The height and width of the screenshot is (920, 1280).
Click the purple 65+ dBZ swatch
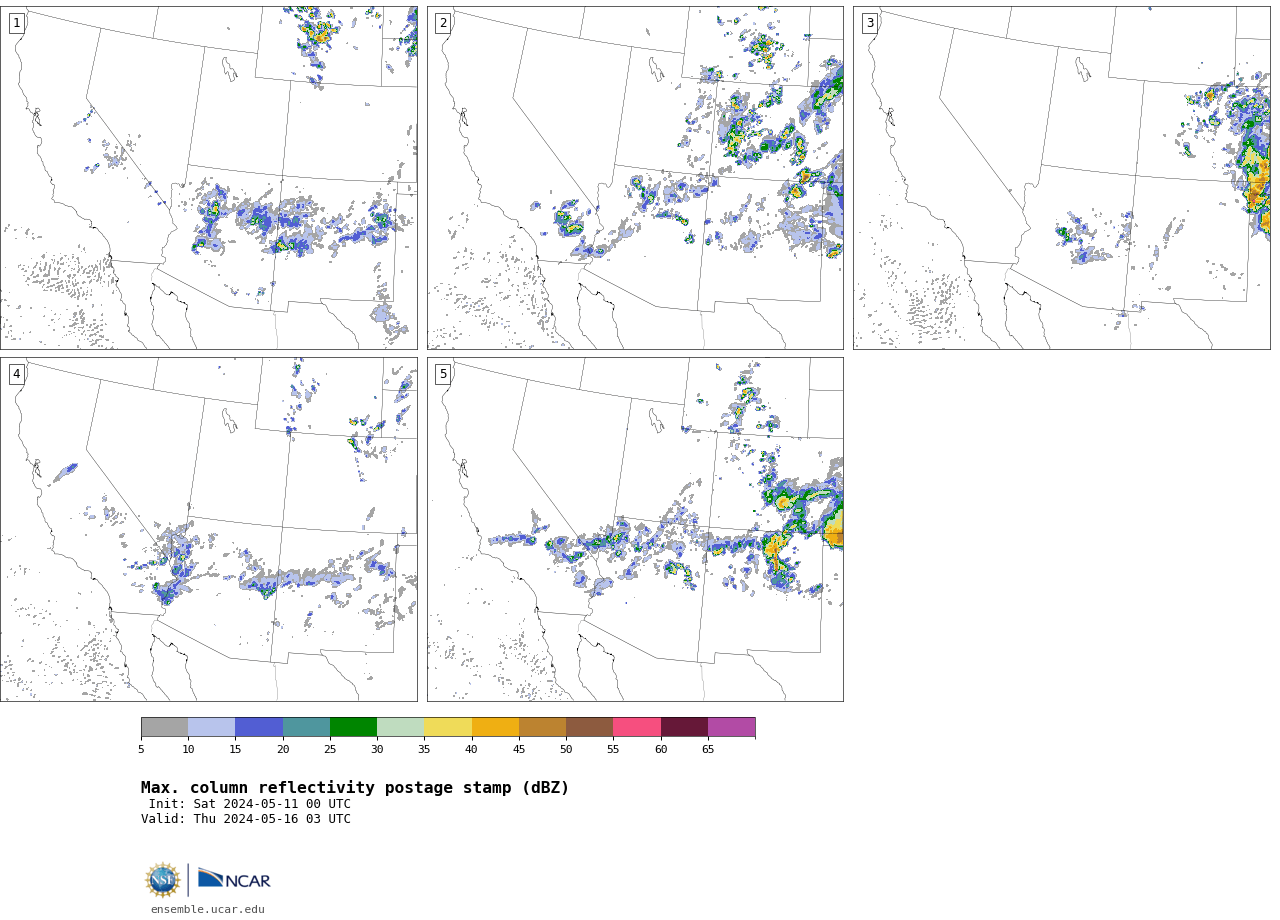pos(731,727)
